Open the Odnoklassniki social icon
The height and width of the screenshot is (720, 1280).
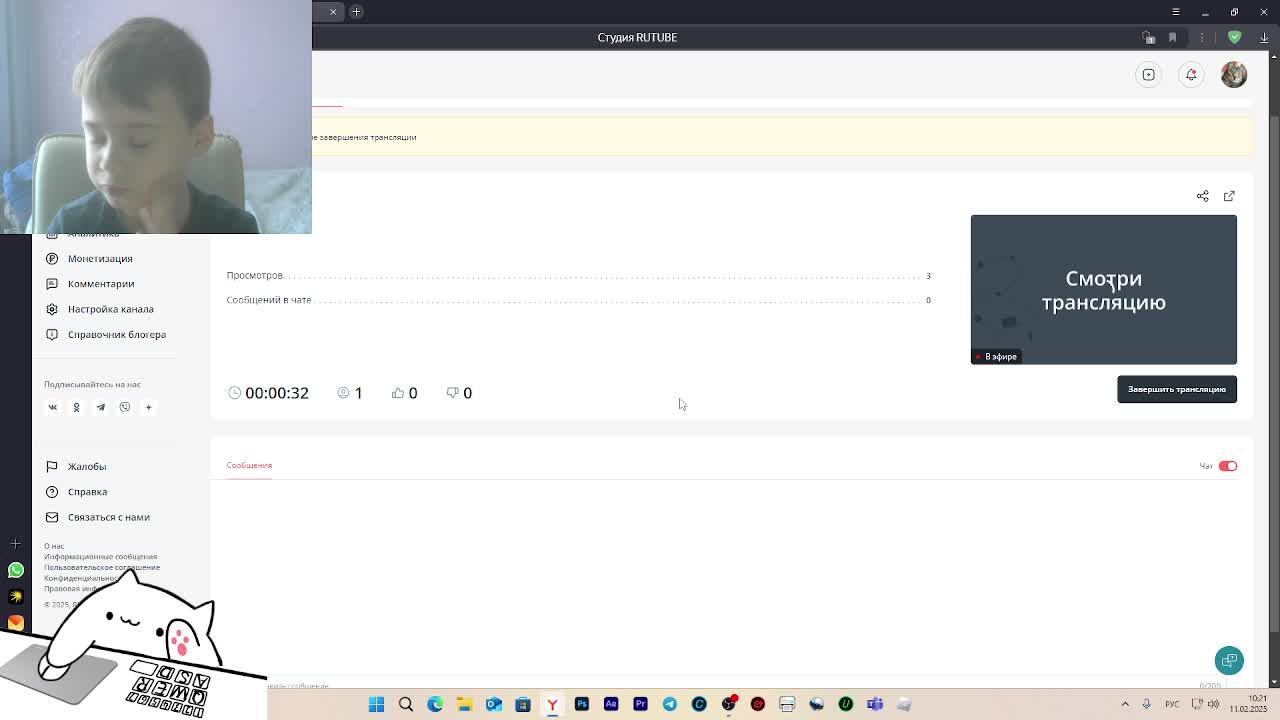76,407
